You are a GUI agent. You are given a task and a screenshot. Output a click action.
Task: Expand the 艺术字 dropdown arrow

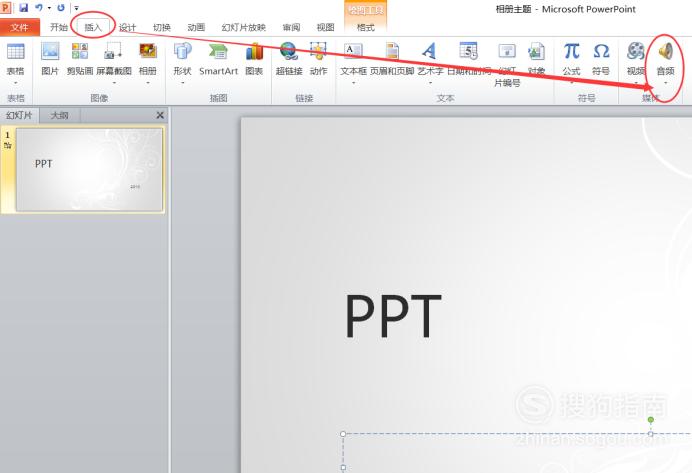click(x=430, y=83)
